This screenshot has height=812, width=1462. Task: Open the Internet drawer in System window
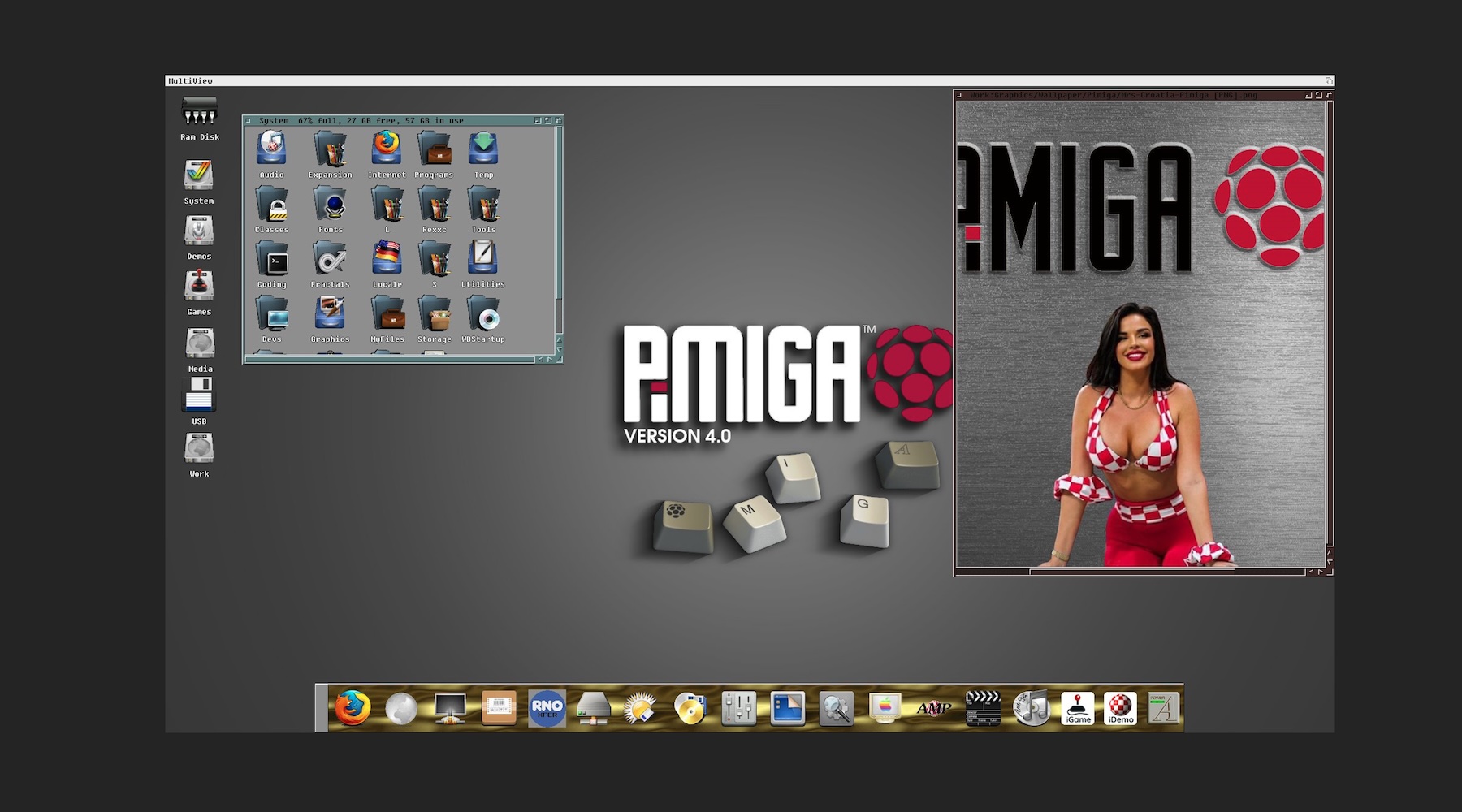point(387,150)
